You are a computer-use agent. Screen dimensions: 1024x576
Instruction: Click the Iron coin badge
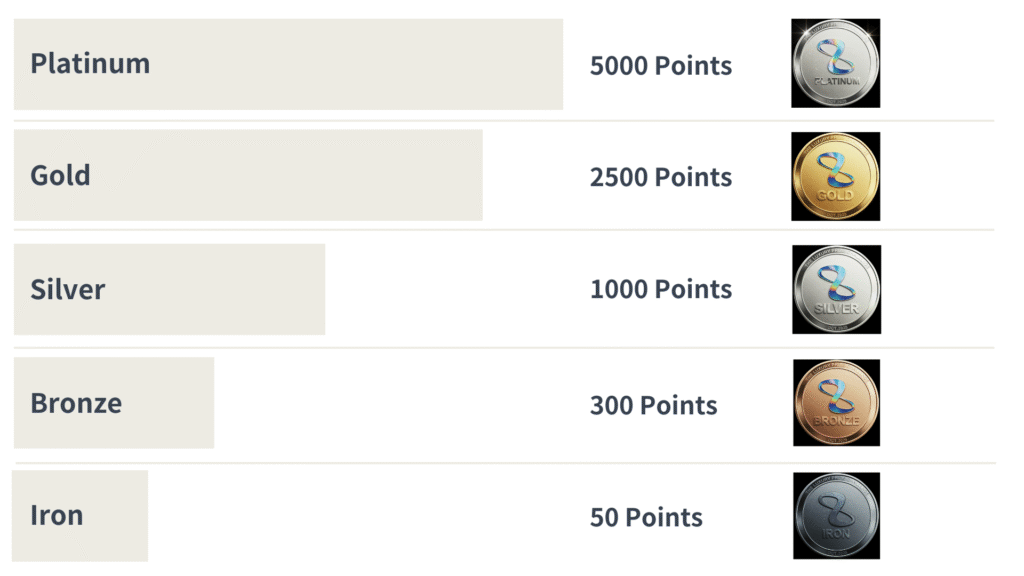coord(836,515)
